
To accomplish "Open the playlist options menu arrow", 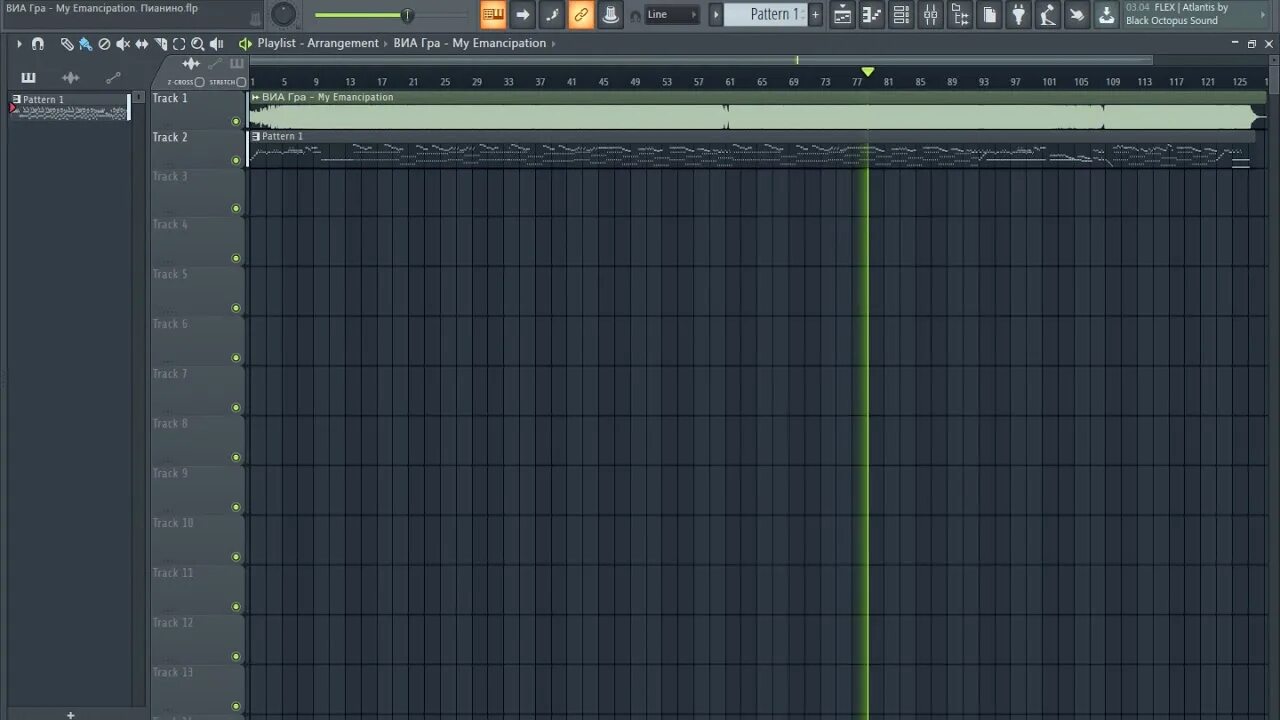I will click(x=19, y=44).
